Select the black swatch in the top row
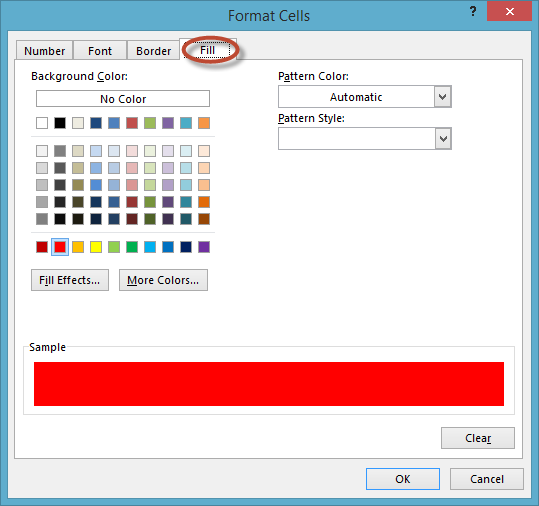539x506 pixels. click(x=60, y=123)
